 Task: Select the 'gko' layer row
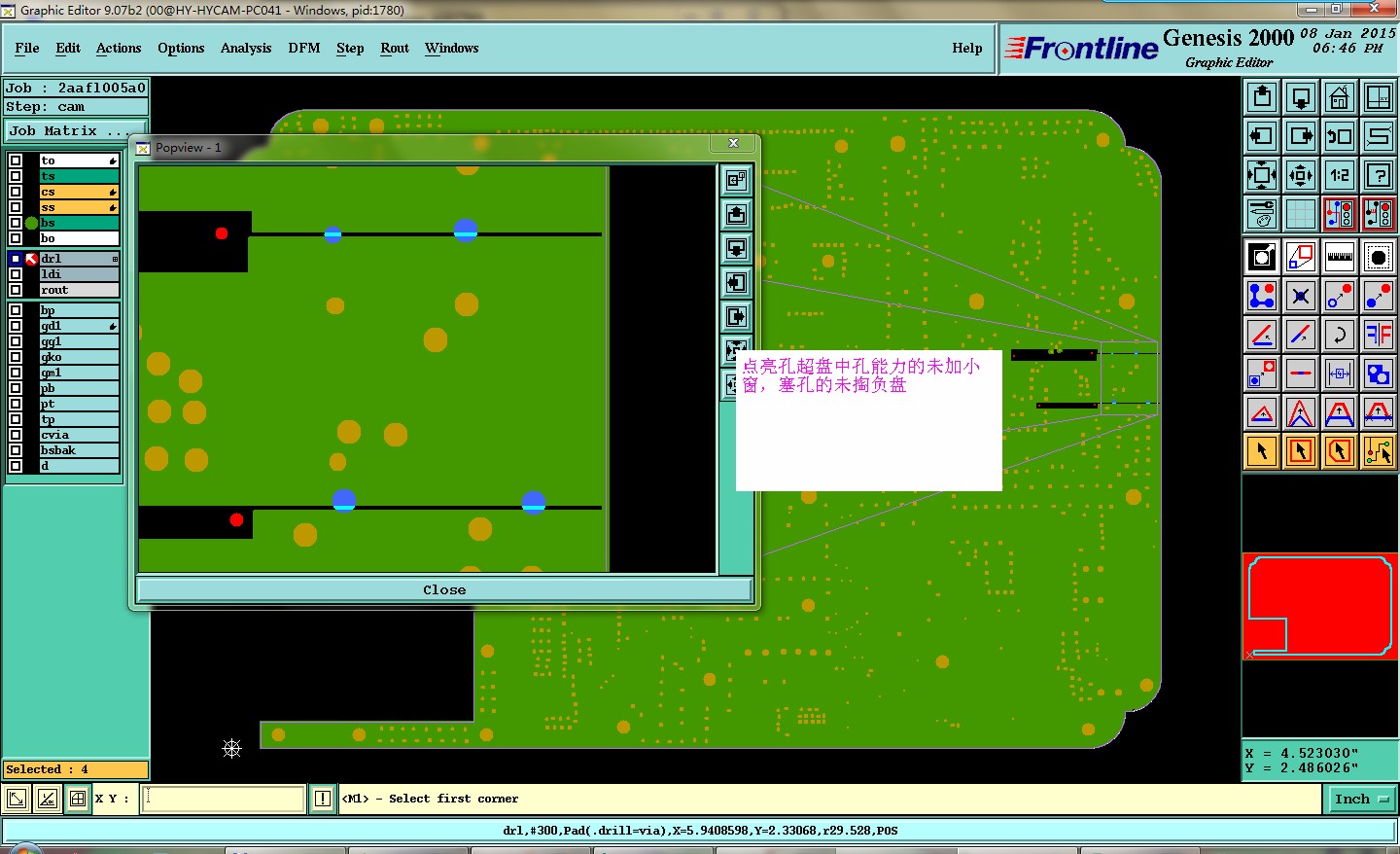pos(79,357)
